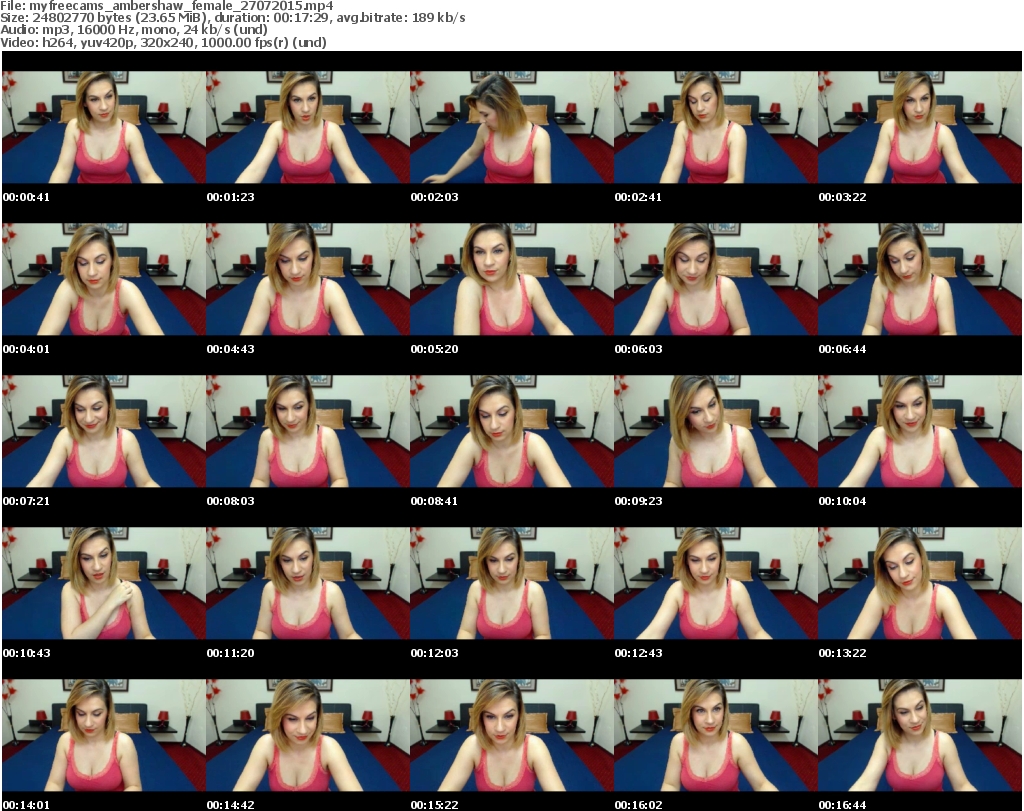Click the 00:00:41 timestamp label
The height and width of the screenshot is (811, 1024).
point(26,197)
